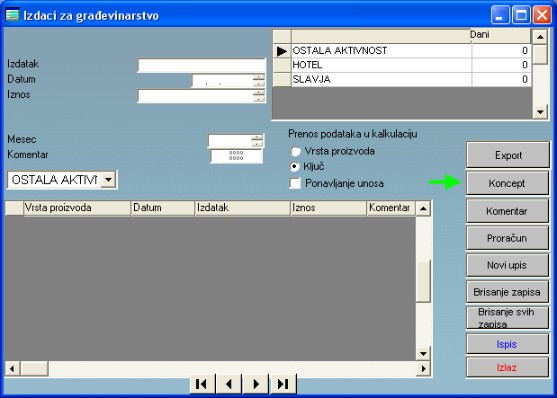Click the blue Ispis button
The width and height of the screenshot is (557, 398).
[x=508, y=344]
